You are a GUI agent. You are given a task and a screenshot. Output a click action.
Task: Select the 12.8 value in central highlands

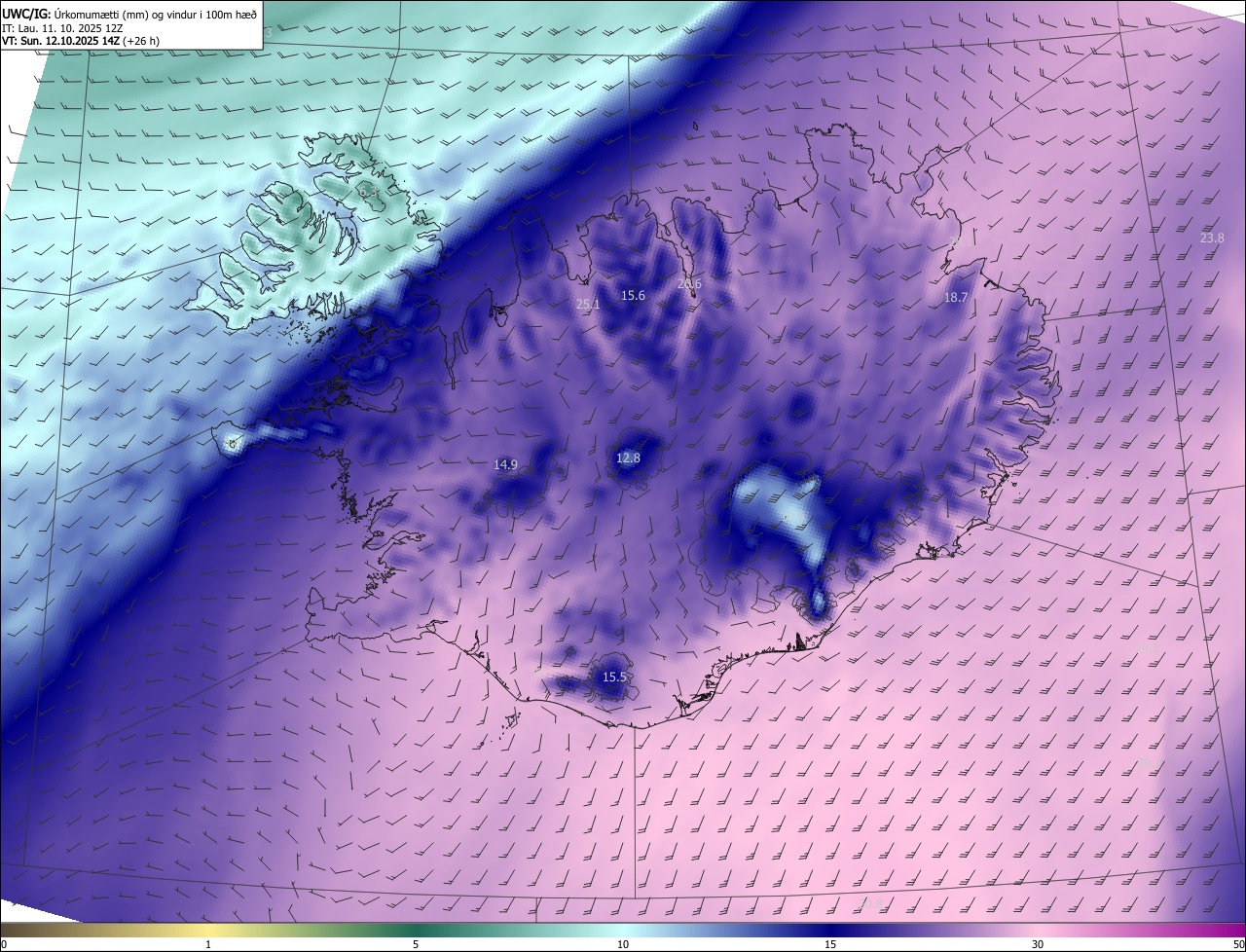click(x=629, y=458)
